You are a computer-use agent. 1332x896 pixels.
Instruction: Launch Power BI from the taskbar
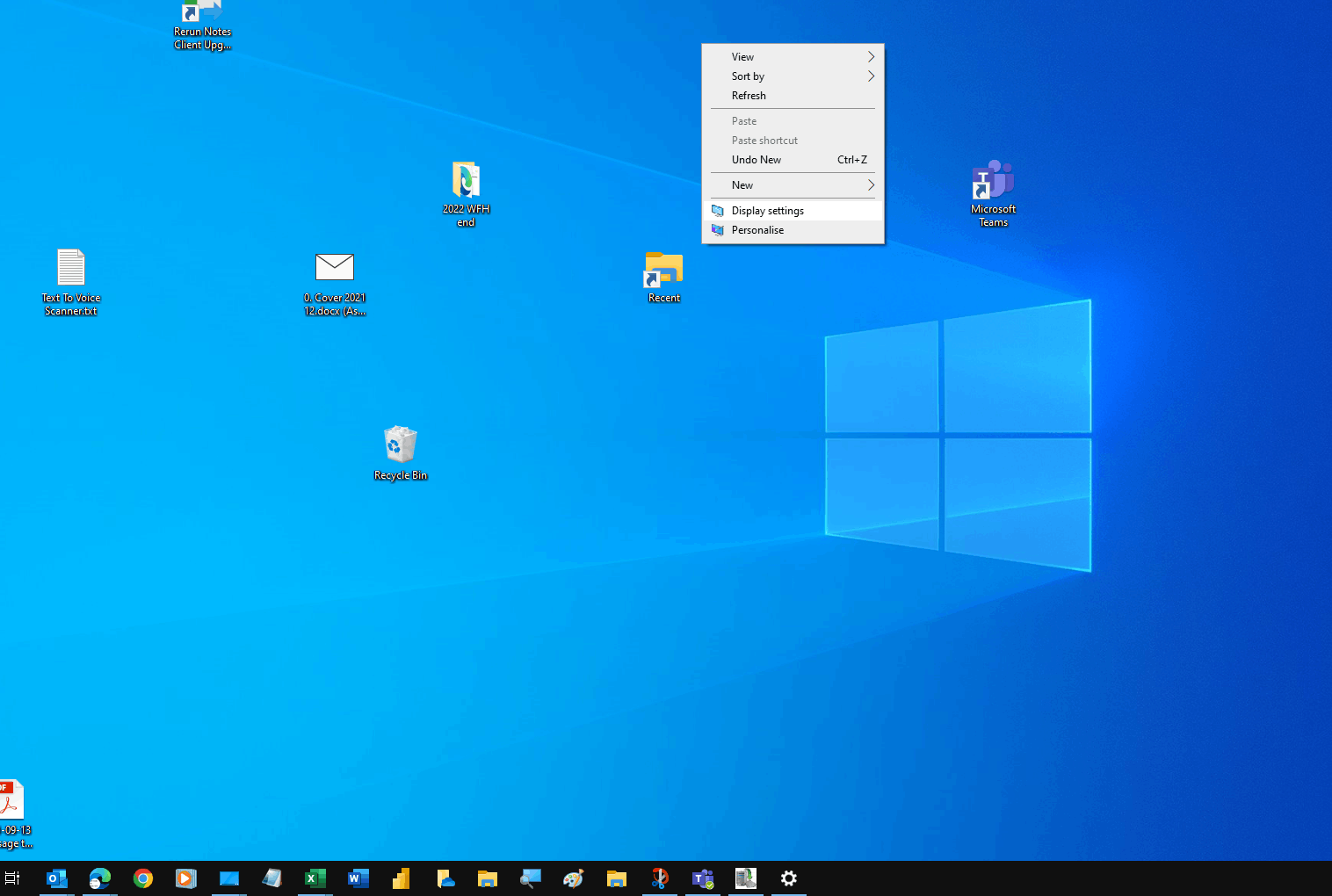point(402,878)
